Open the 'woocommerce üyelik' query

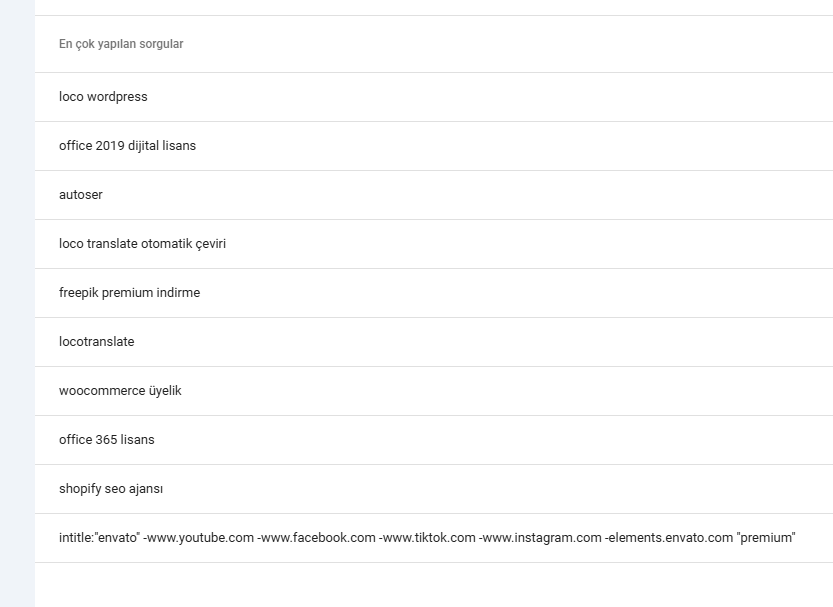[x=434, y=391]
